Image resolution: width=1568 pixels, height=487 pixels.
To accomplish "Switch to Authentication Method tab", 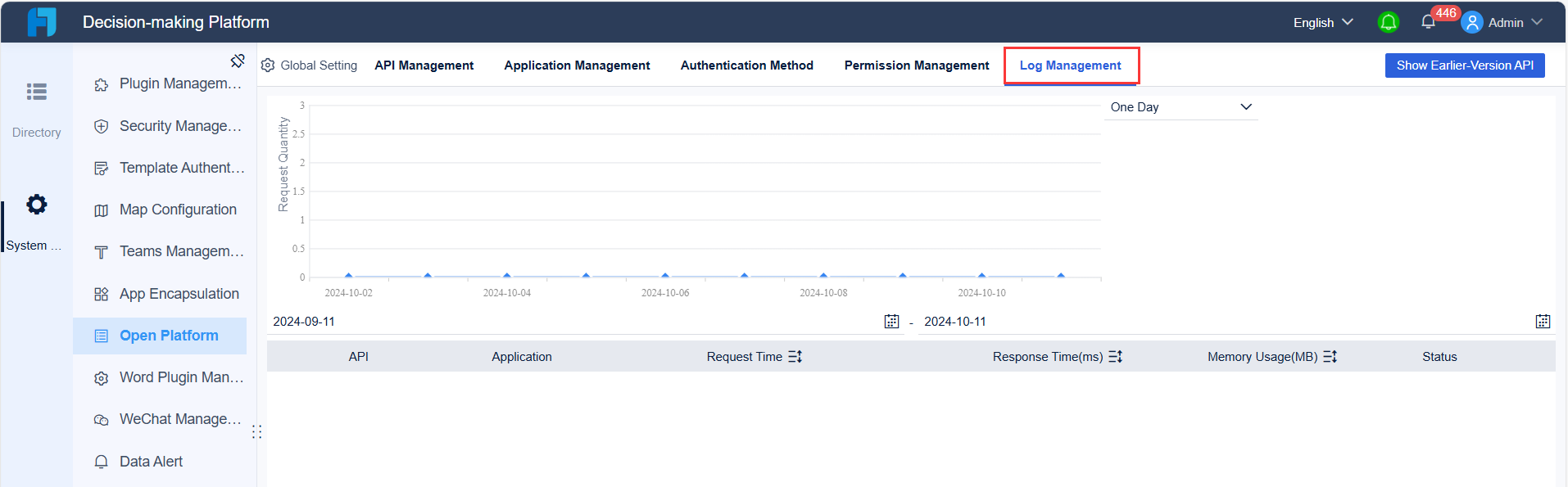I will click(x=747, y=65).
